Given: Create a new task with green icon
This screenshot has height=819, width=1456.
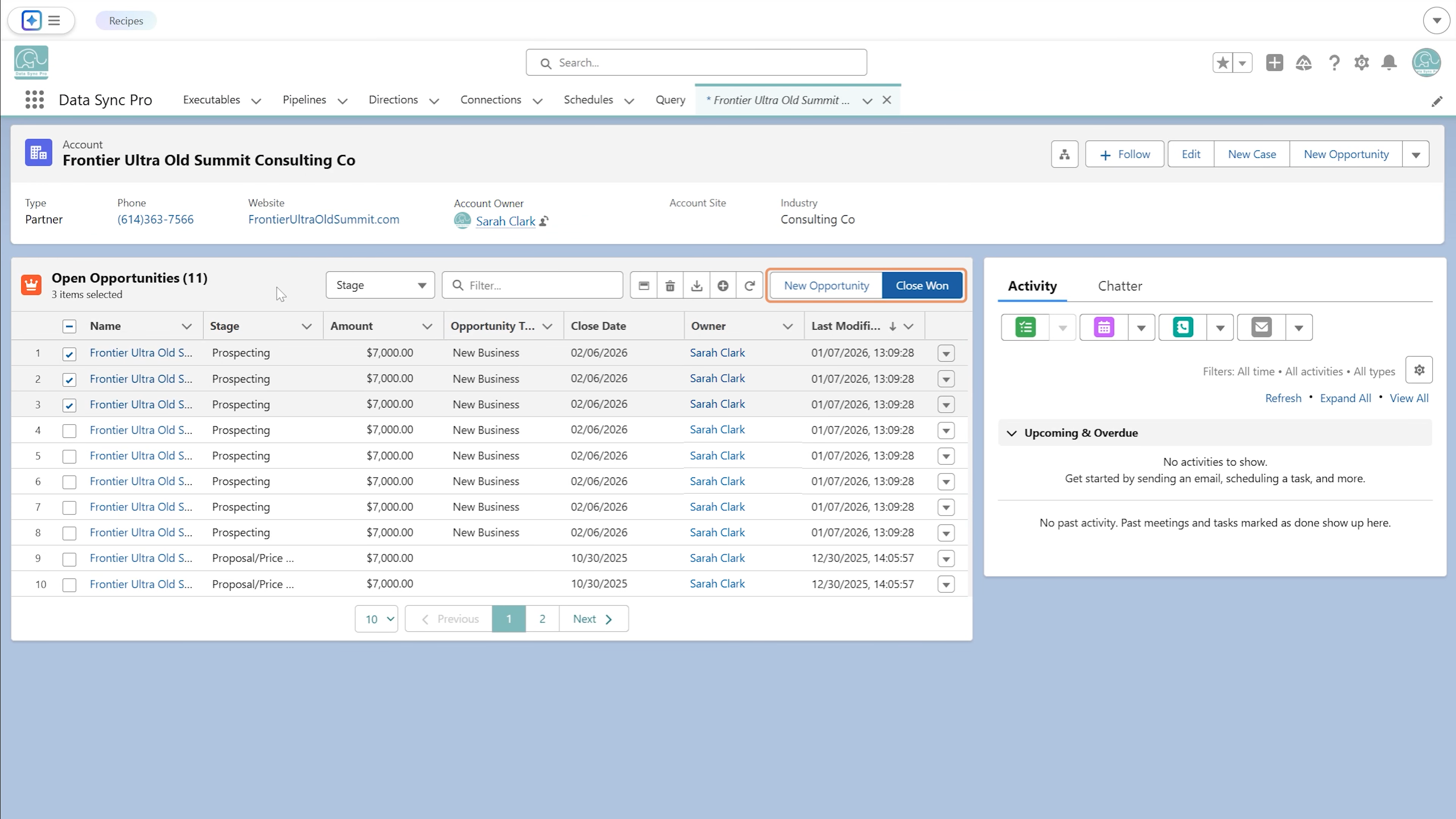Looking at the screenshot, I should pyautogui.click(x=1025, y=327).
